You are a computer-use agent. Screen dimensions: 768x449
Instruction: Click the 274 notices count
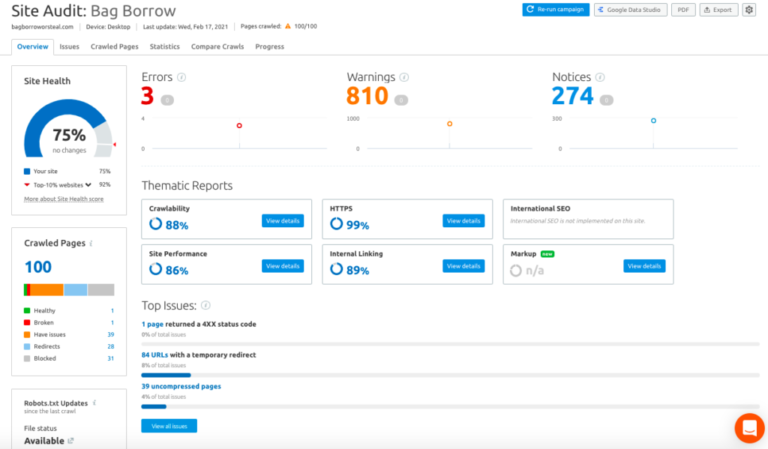pos(573,96)
